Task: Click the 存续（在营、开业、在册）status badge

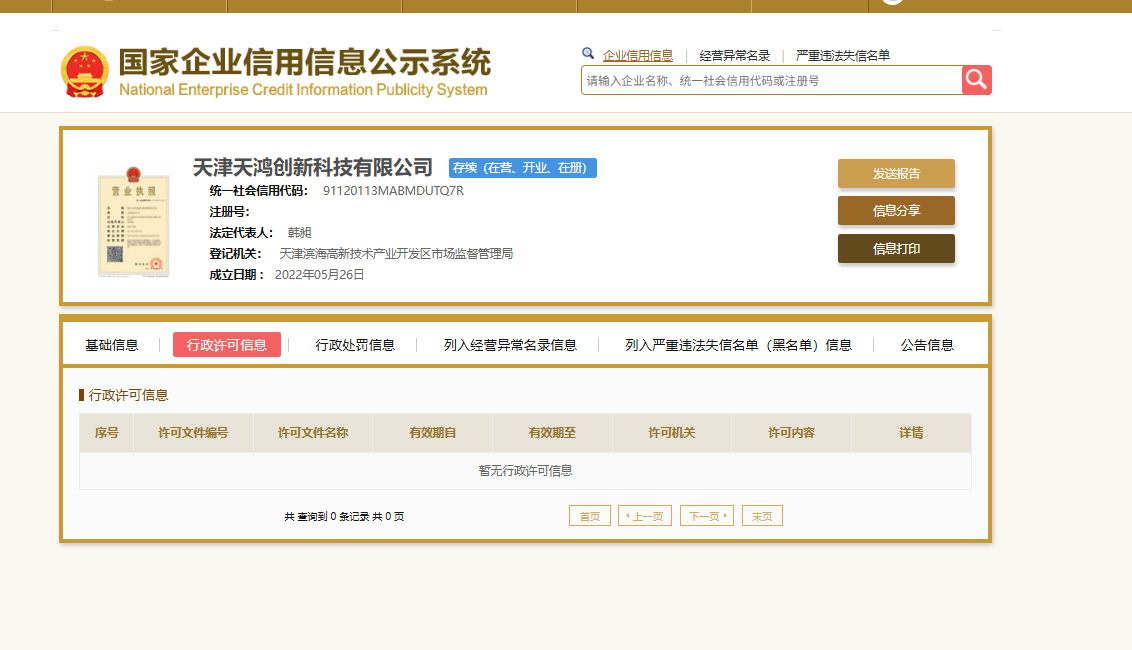Action: 523,168
